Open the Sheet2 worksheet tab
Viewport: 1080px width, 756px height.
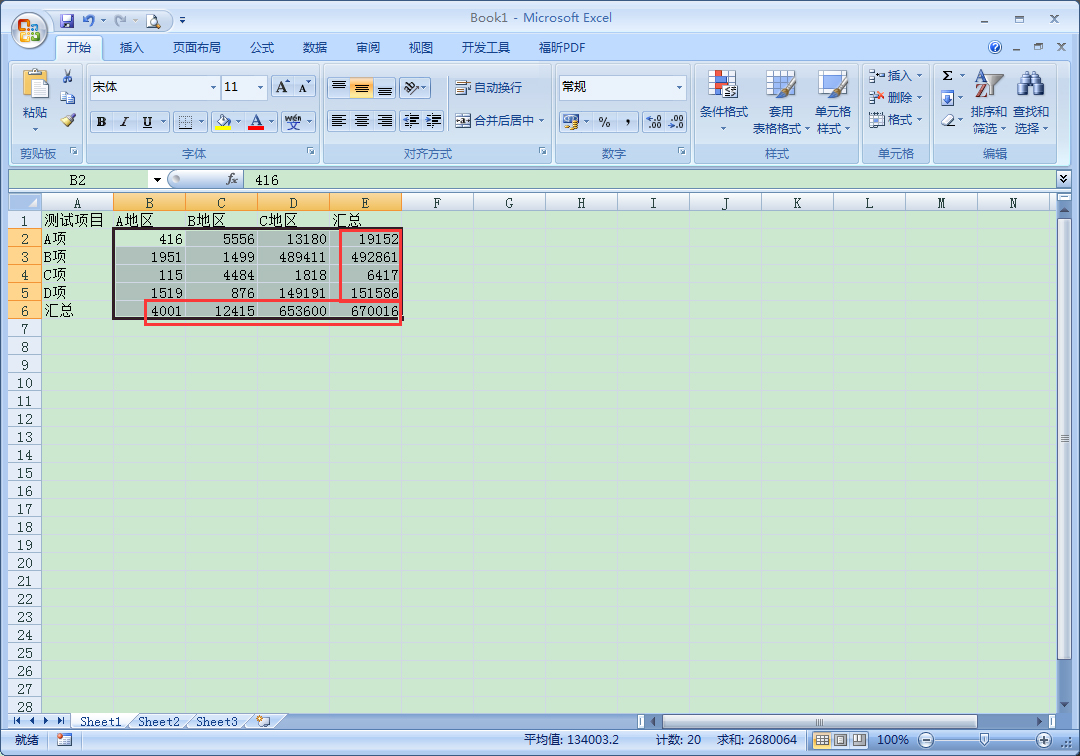(x=158, y=722)
